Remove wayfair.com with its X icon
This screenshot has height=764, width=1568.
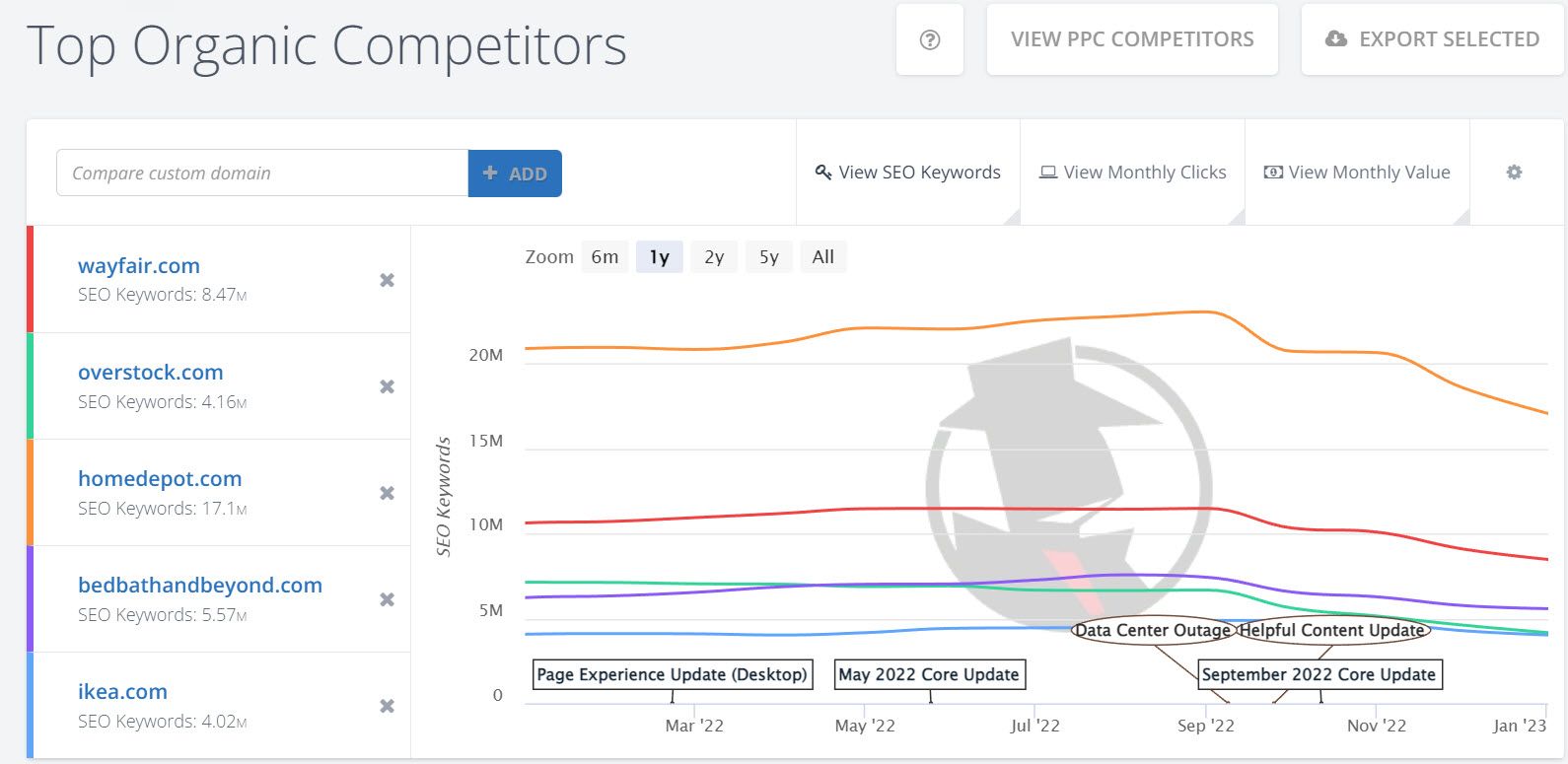[387, 280]
